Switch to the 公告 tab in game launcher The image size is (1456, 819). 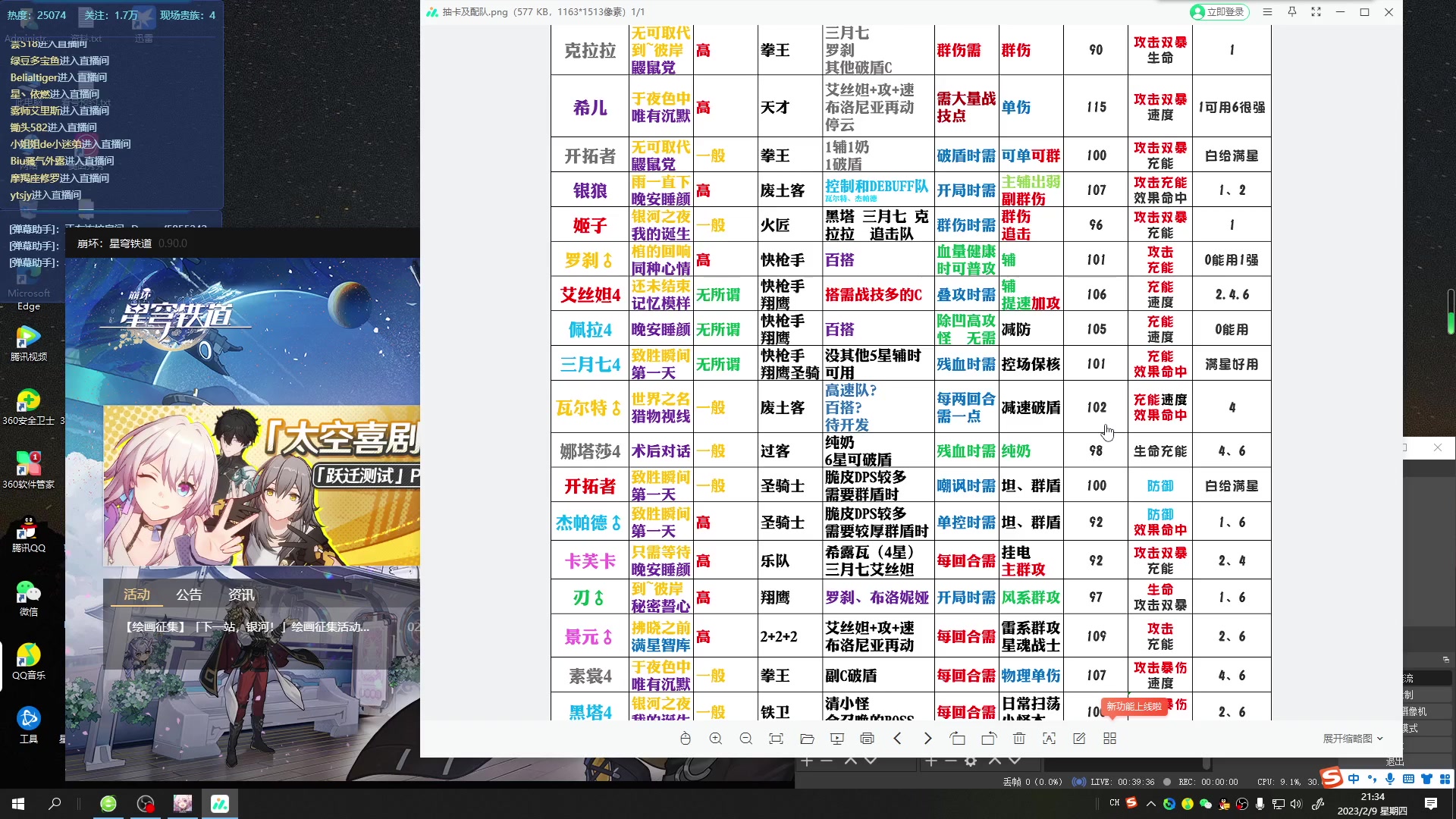click(x=189, y=595)
